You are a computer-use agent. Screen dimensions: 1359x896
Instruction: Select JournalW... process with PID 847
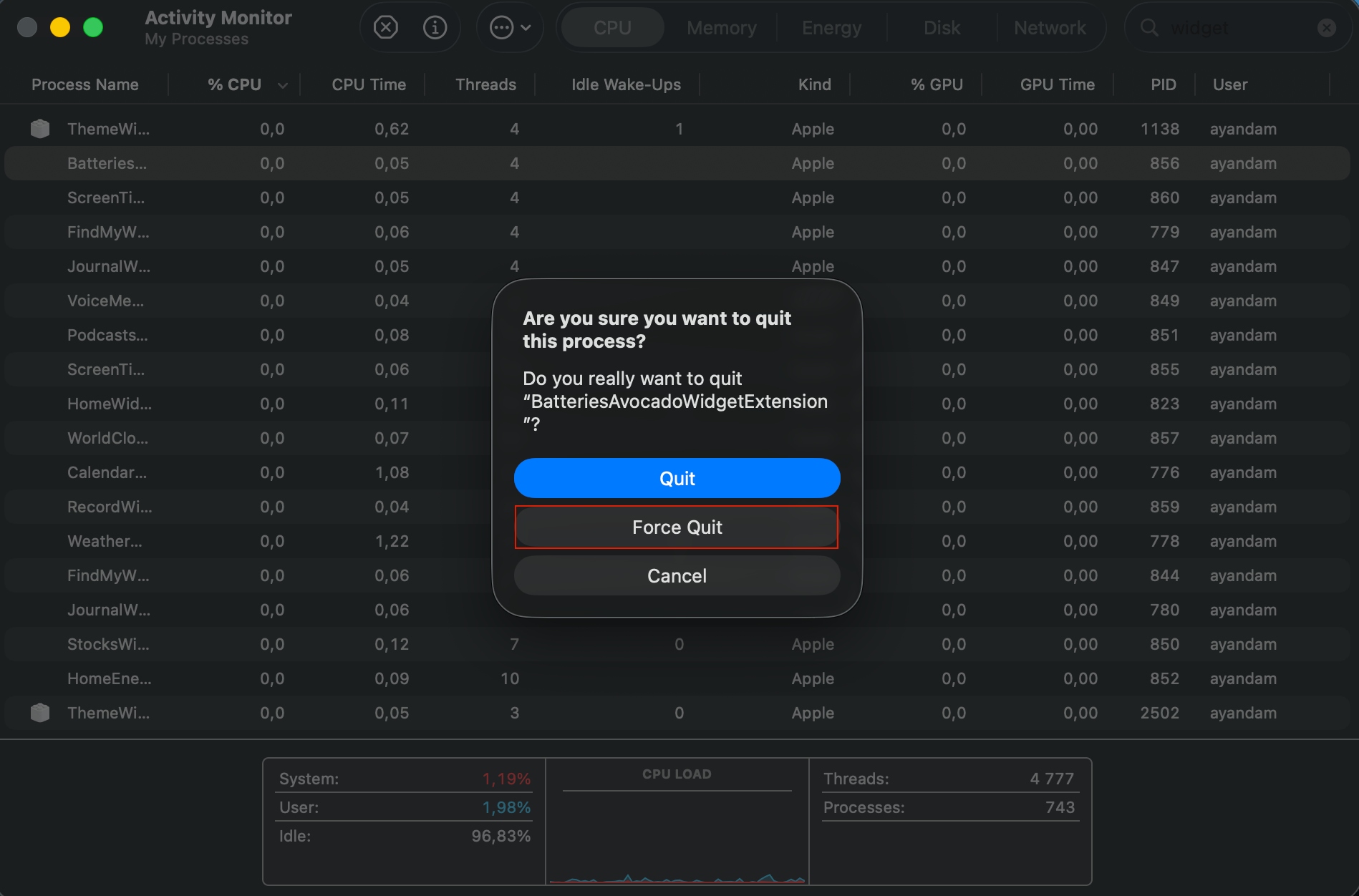coord(677,266)
